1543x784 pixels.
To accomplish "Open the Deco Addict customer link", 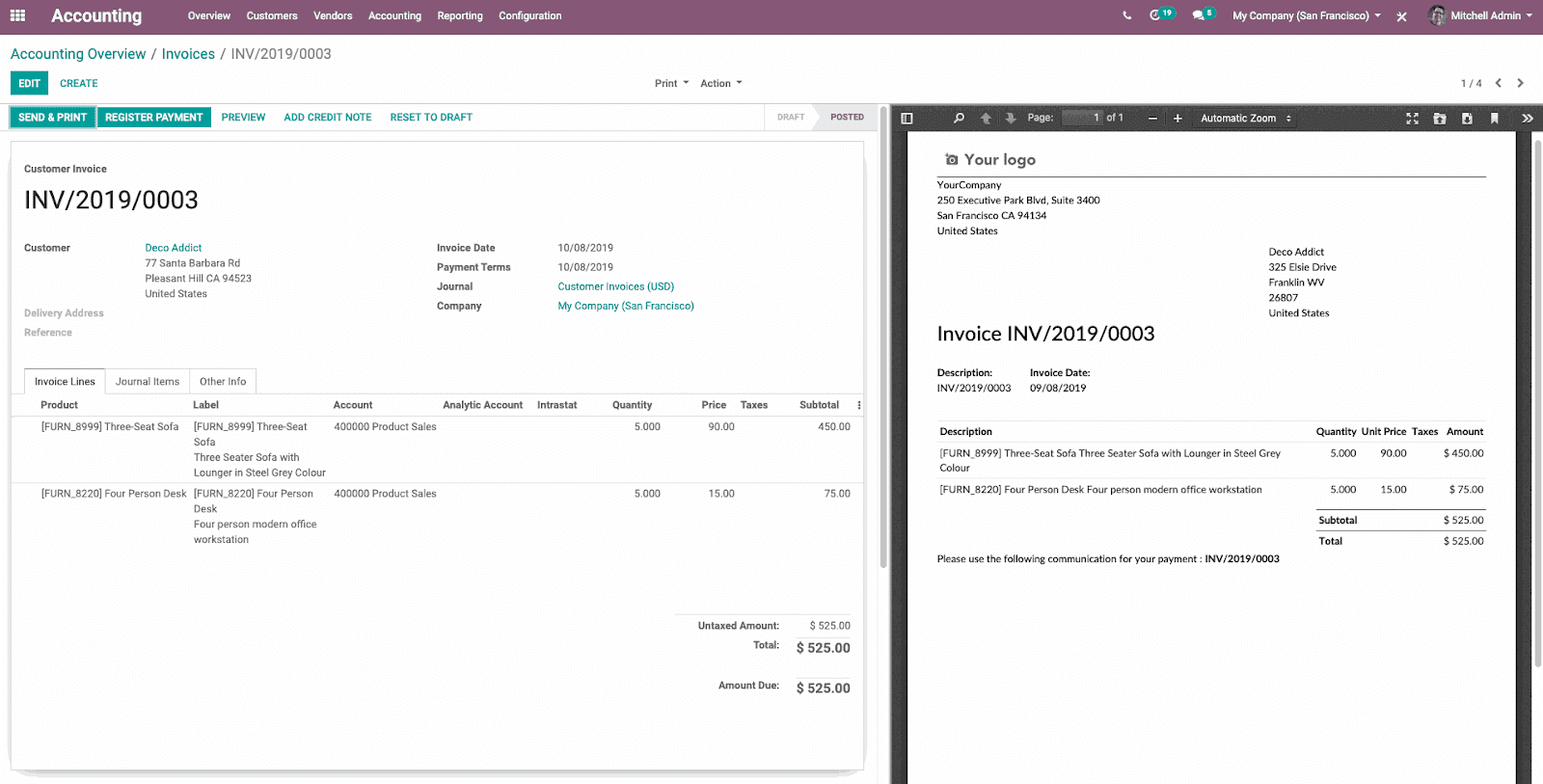I will 174,248.
